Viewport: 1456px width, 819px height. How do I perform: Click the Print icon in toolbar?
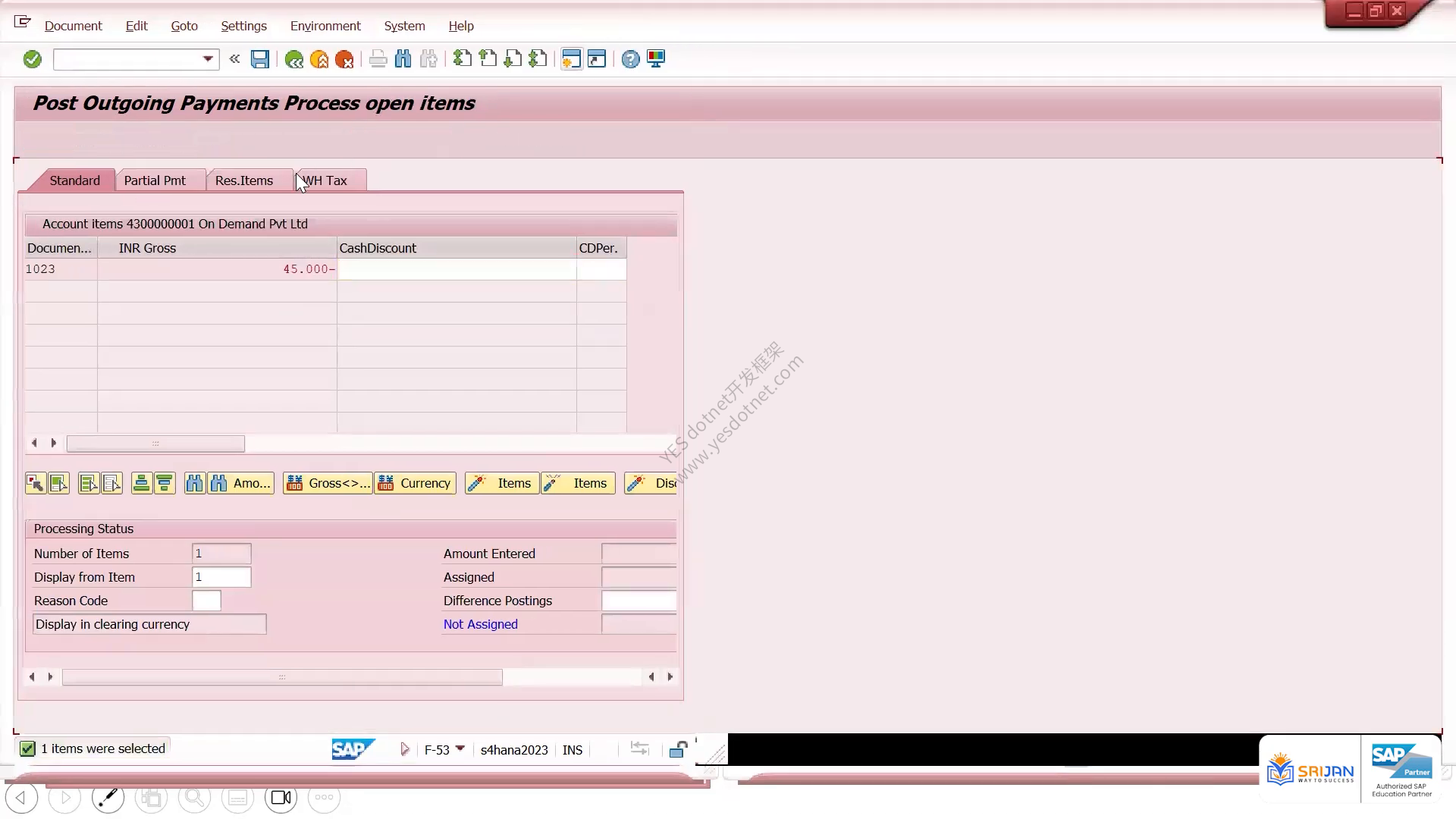pyautogui.click(x=378, y=59)
